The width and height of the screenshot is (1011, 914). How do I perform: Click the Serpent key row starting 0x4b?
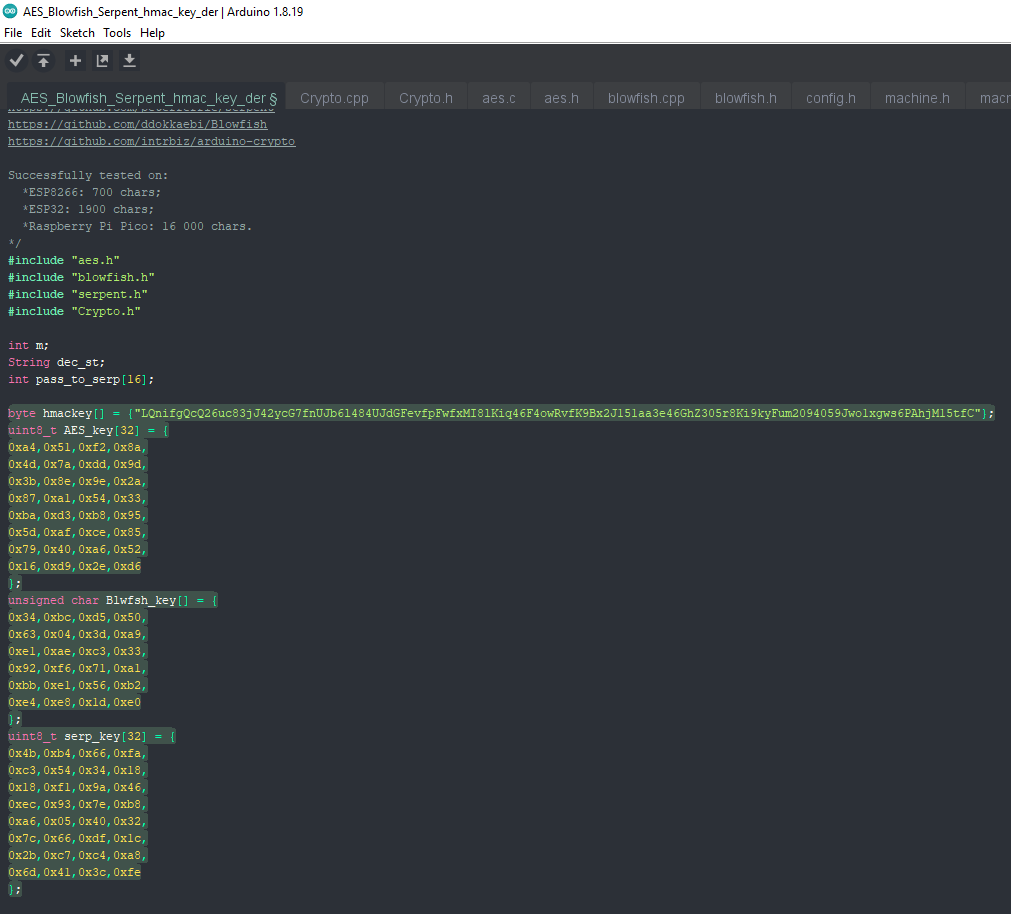[77, 754]
